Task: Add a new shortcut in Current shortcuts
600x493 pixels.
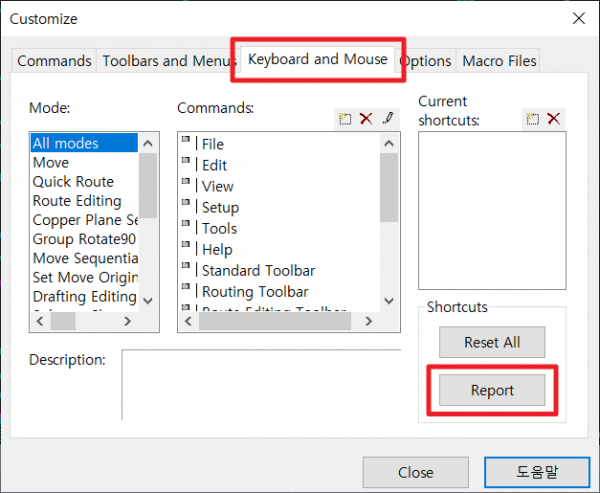Action: pos(533,119)
